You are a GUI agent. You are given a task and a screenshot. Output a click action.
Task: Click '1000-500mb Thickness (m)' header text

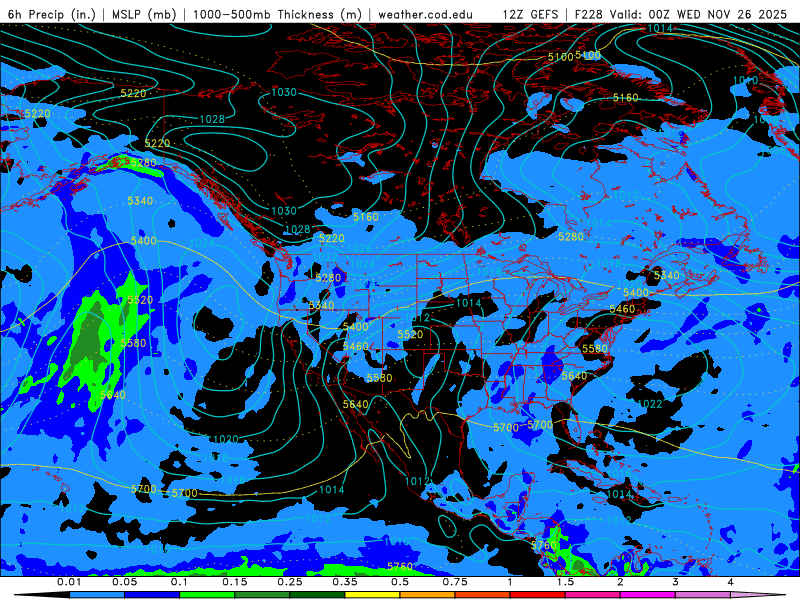coord(277,14)
